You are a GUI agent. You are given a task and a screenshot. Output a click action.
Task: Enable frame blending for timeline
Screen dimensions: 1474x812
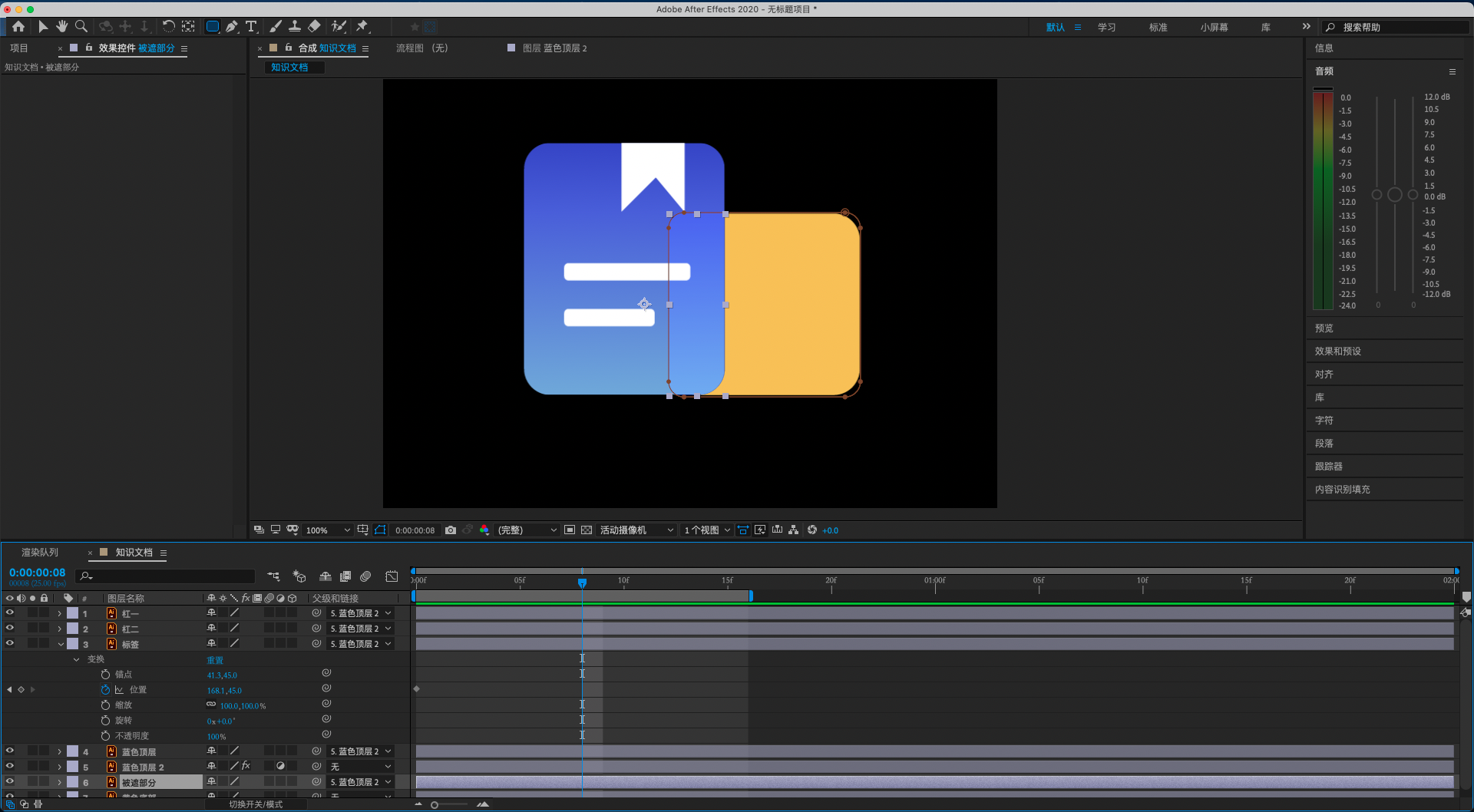click(x=345, y=576)
